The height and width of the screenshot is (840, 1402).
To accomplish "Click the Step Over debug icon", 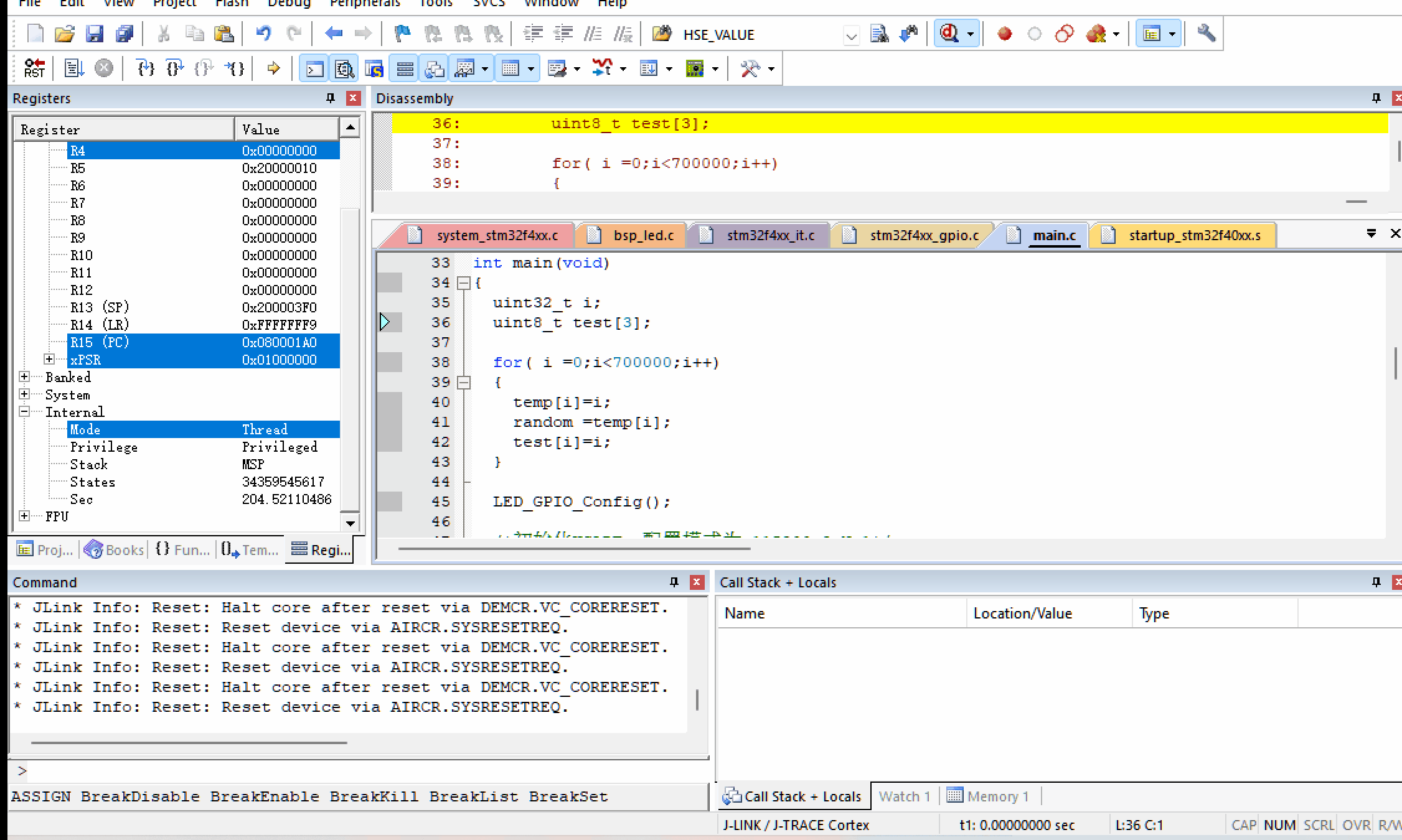I will tap(175, 68).
